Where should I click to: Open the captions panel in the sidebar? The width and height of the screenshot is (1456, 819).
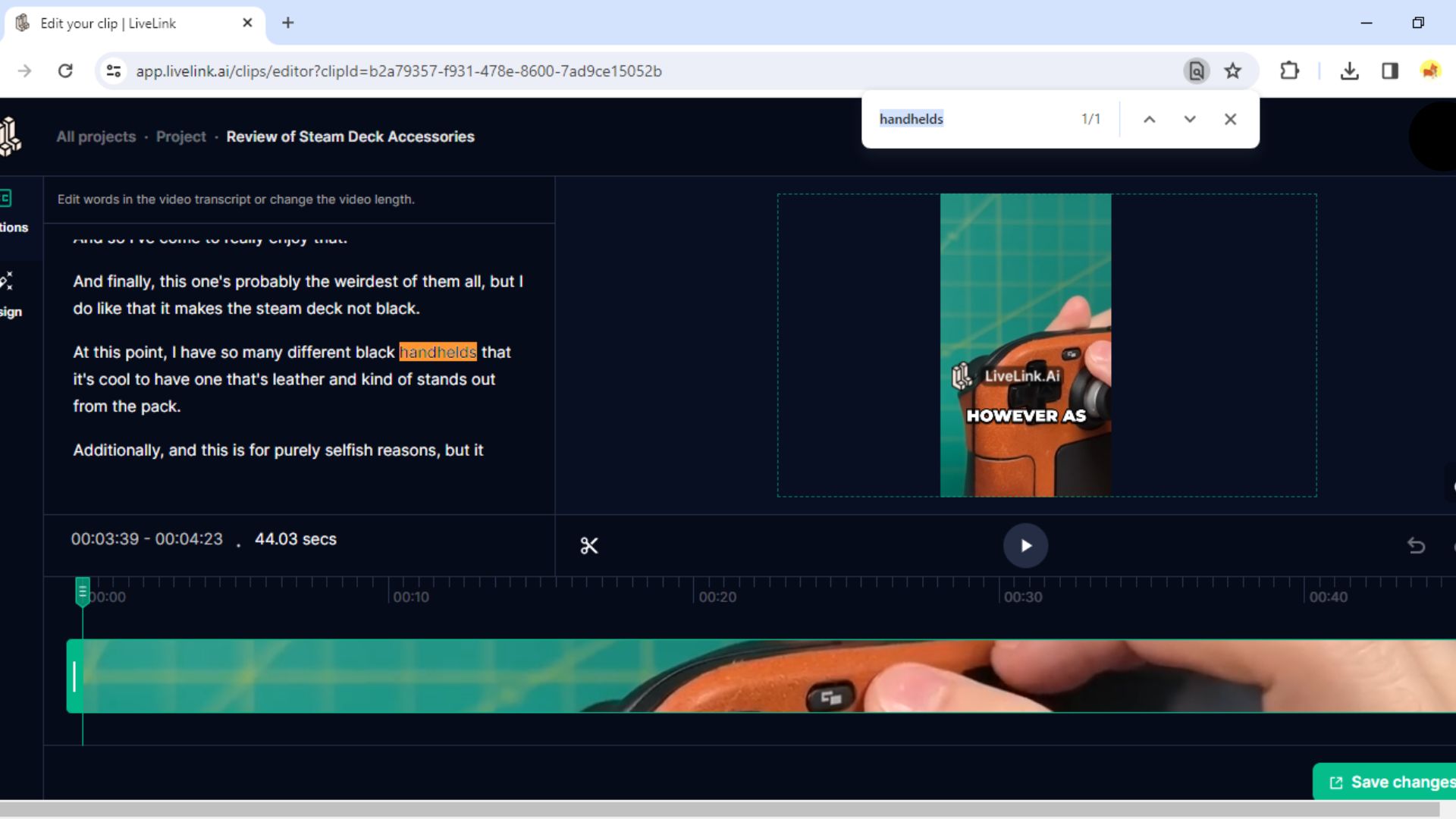coord(13,212)
